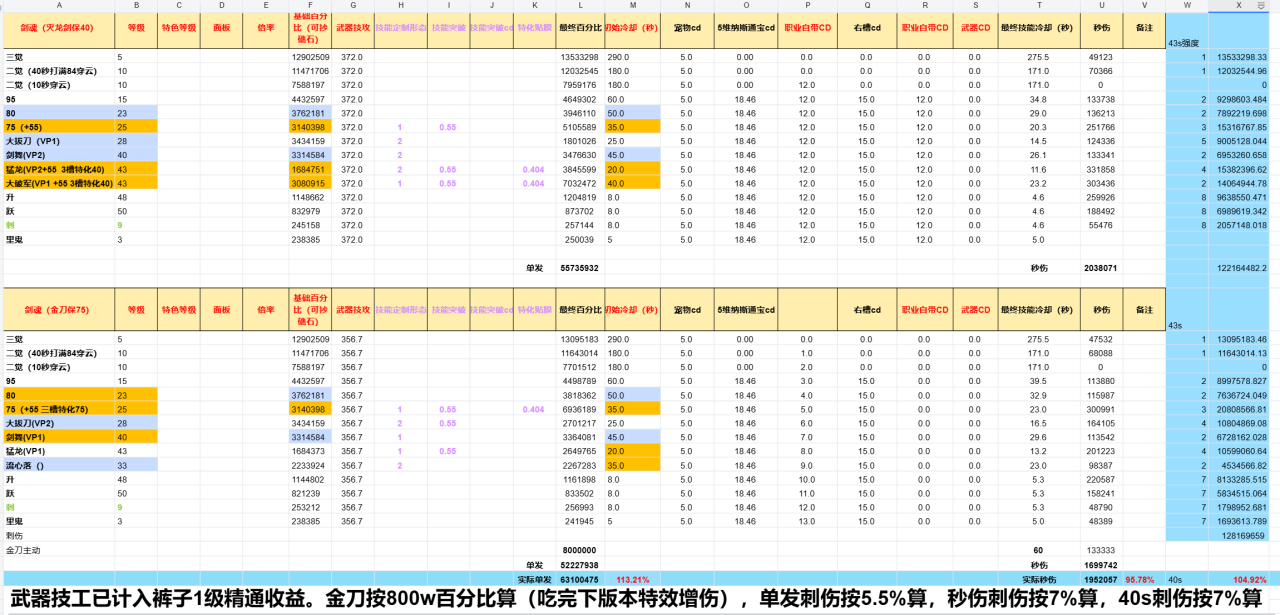
Task: Select column T header letter
Action: [1038, 6]
